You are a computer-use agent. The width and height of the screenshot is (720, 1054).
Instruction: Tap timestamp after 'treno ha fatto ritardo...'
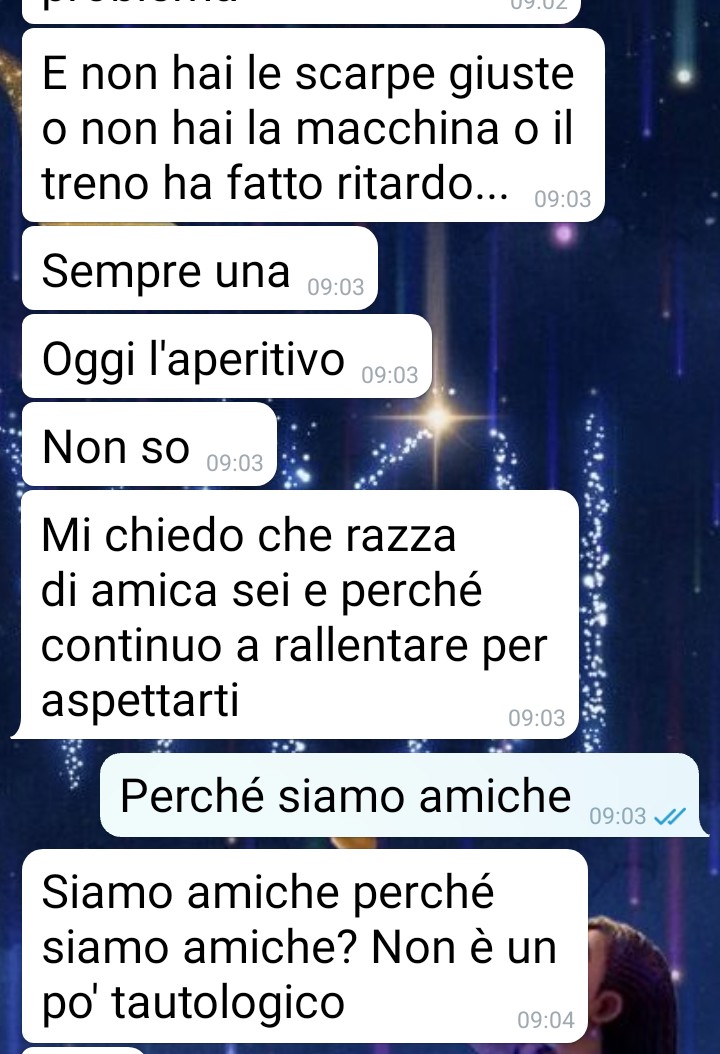(x=563, y=199)
